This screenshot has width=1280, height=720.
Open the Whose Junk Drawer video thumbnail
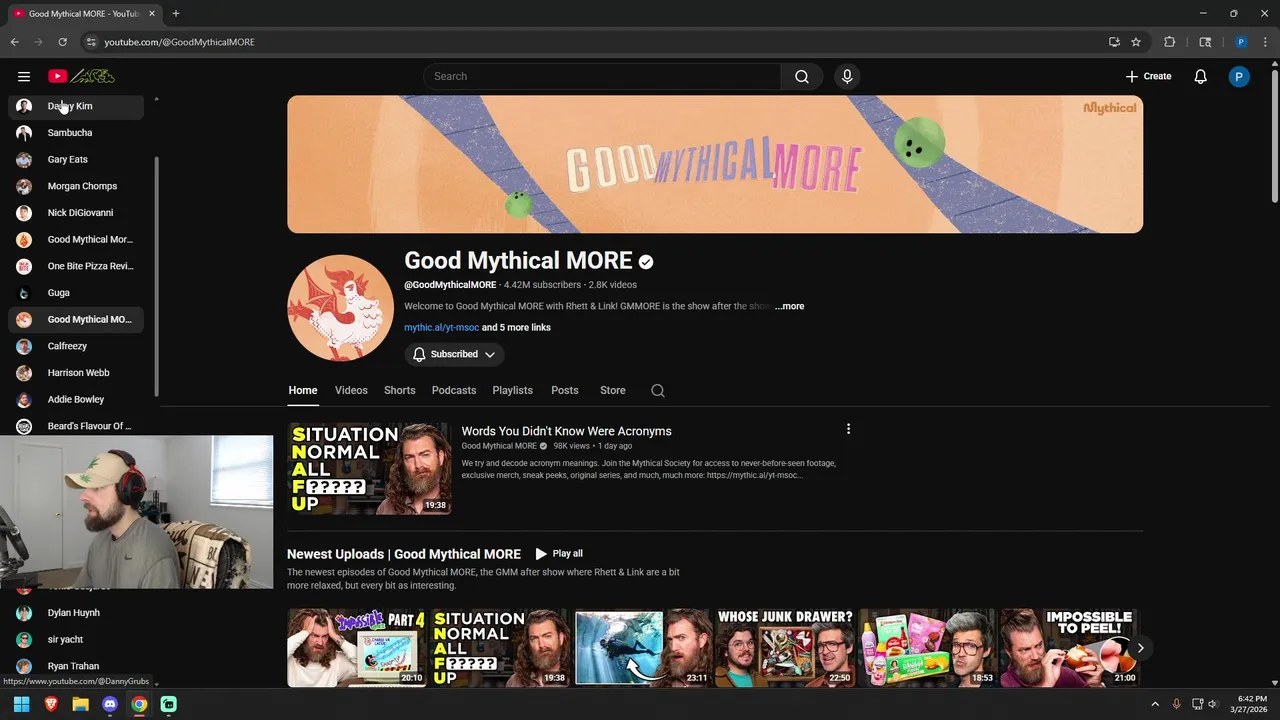[x=784, y=648]
